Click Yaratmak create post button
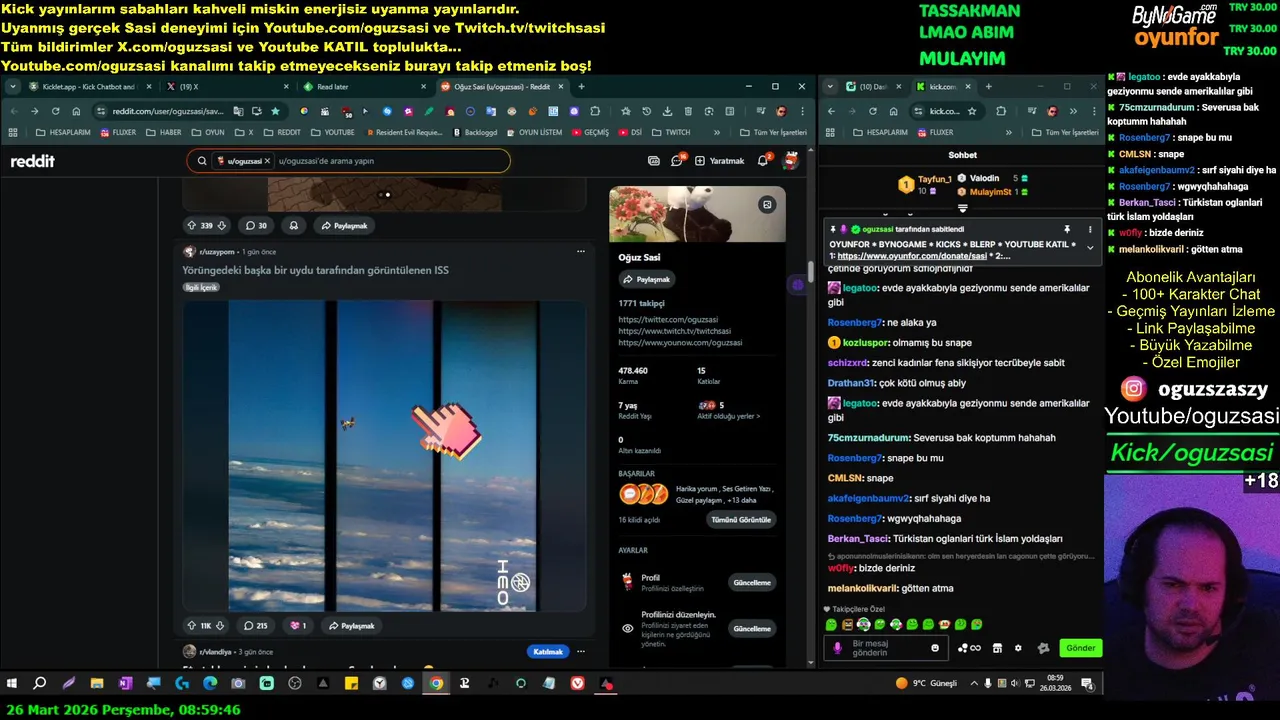1280x720 pixels. (720, 160)
